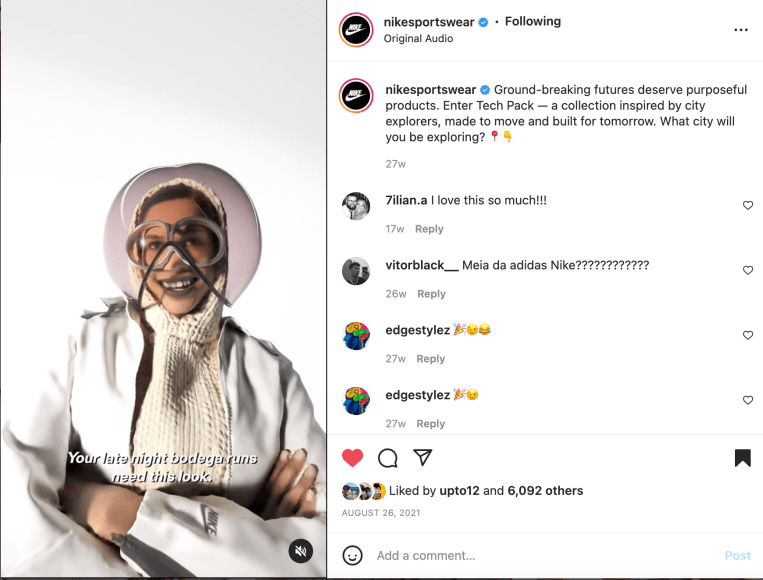
Task: Unmute the video with the speaker icon
Action: (301, 551)
